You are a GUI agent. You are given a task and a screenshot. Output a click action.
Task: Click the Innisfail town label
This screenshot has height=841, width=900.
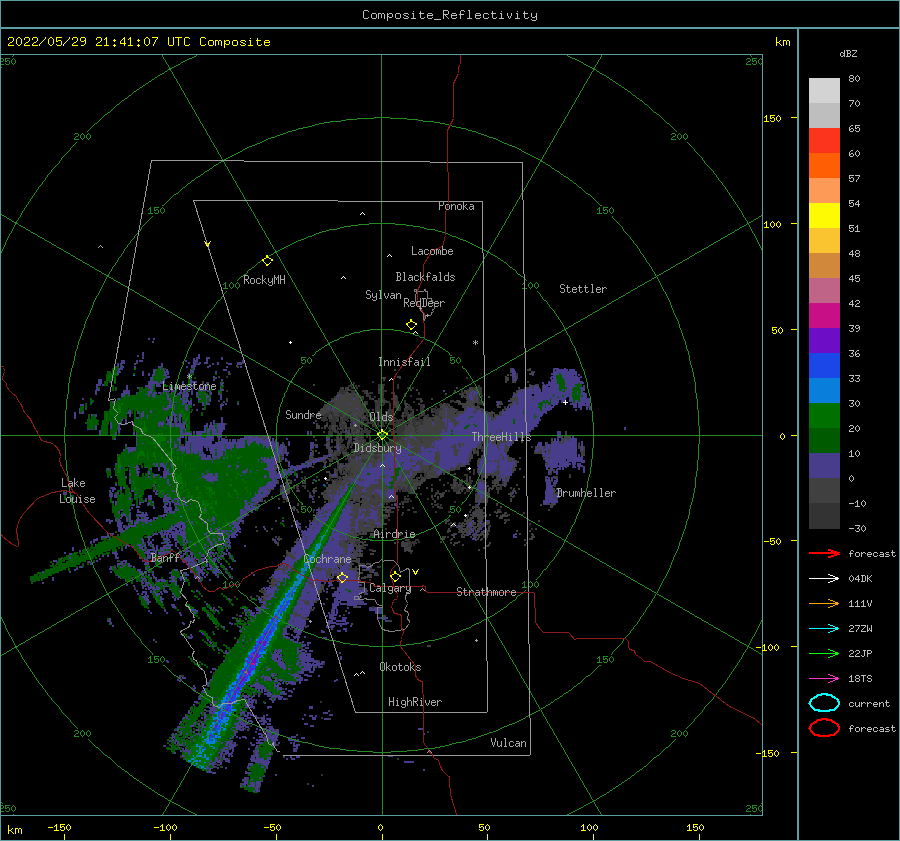click(x=404, y=362)
